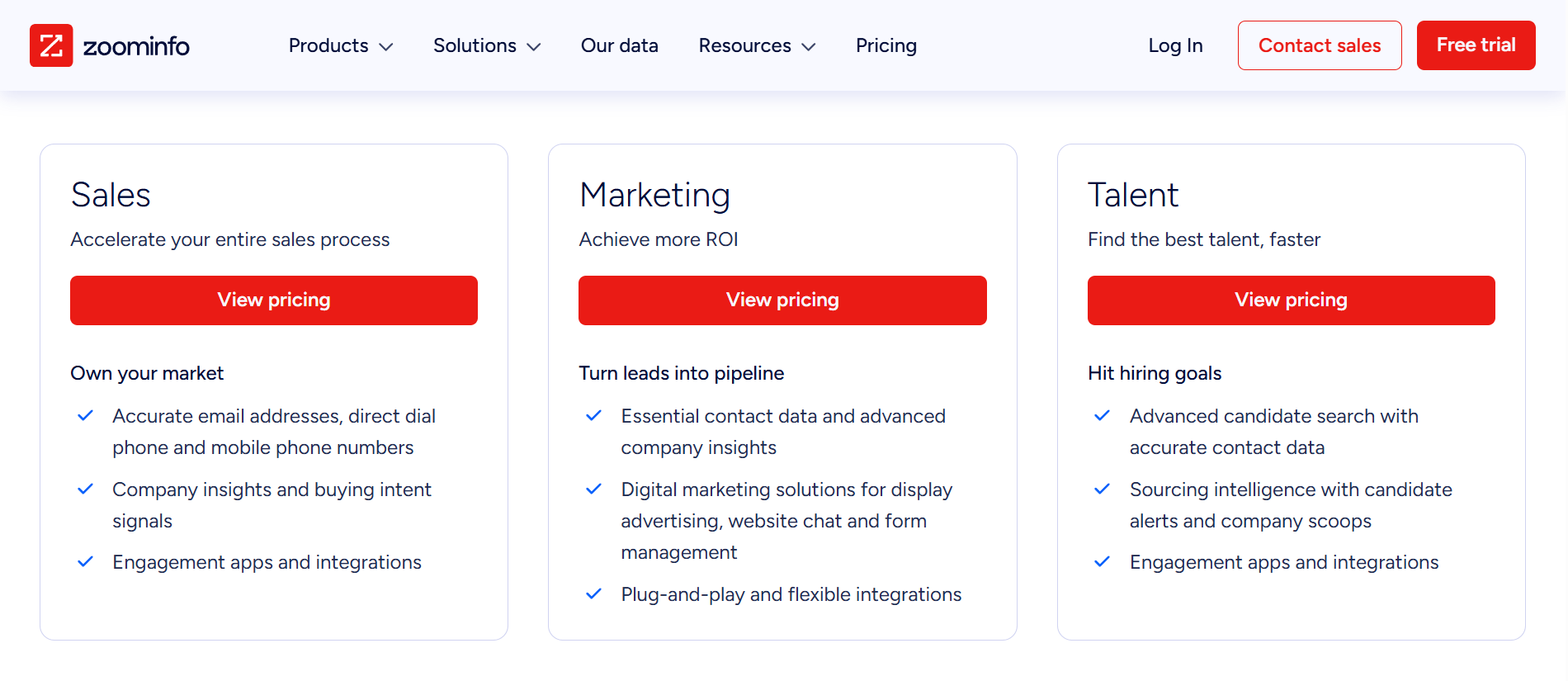
Task: Go to Our data page
Action: pos(620,45)
